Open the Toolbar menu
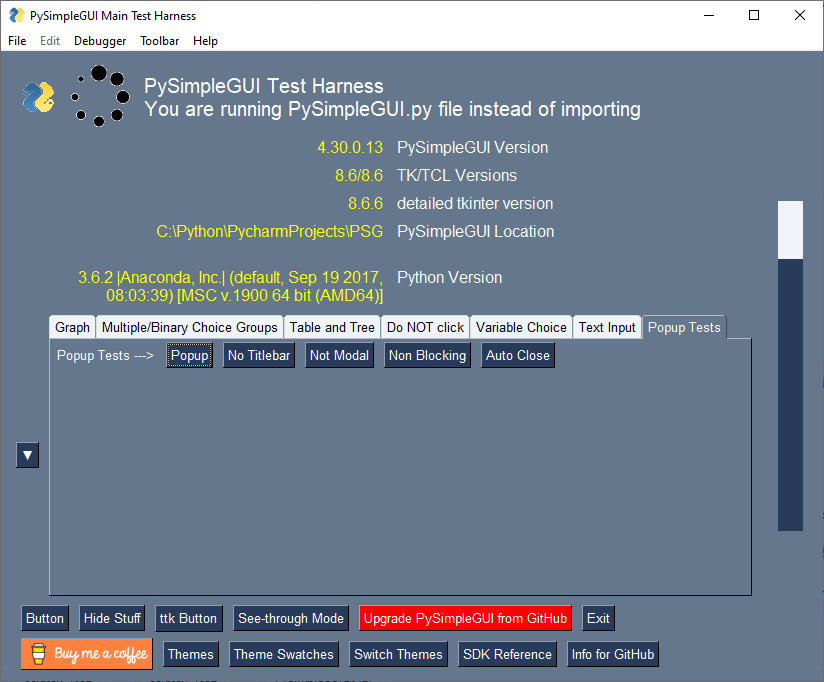The image size is (824, 682). 159,41
